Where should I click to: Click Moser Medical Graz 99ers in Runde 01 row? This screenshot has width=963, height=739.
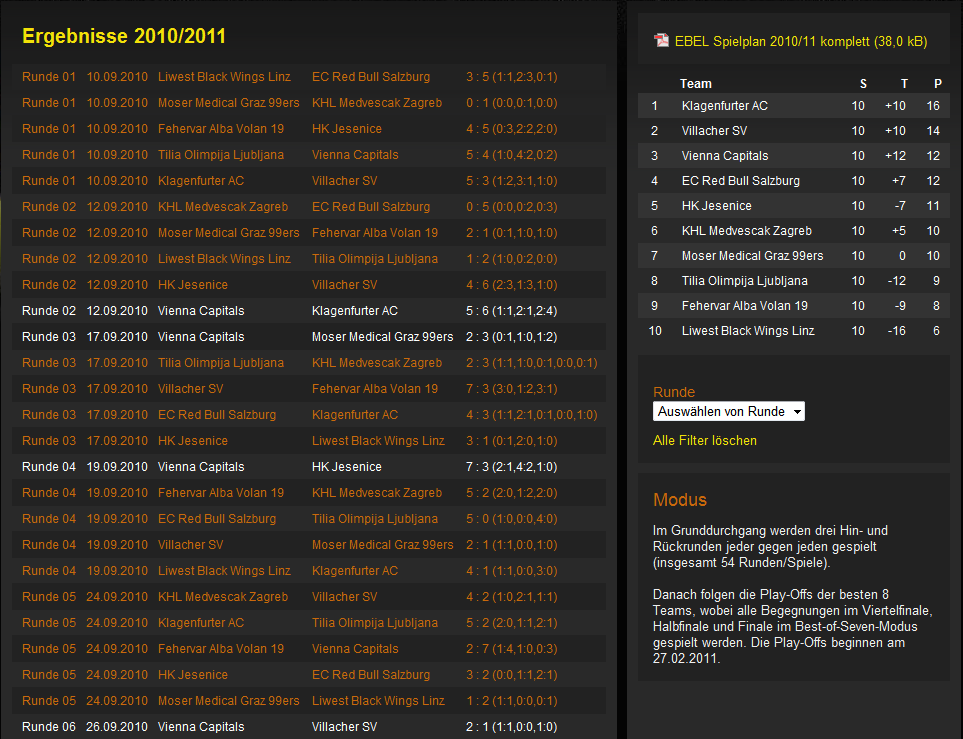point(228,103)
